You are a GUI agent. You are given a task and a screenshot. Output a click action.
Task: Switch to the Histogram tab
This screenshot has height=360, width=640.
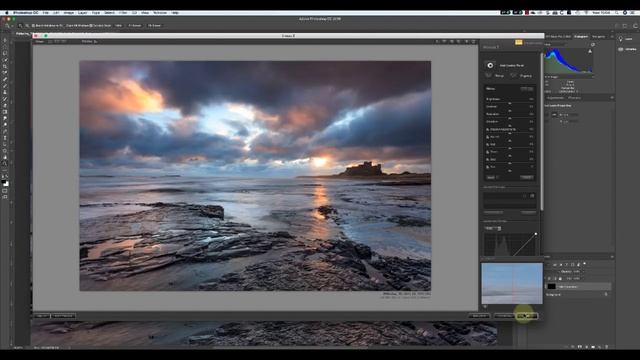581,37
